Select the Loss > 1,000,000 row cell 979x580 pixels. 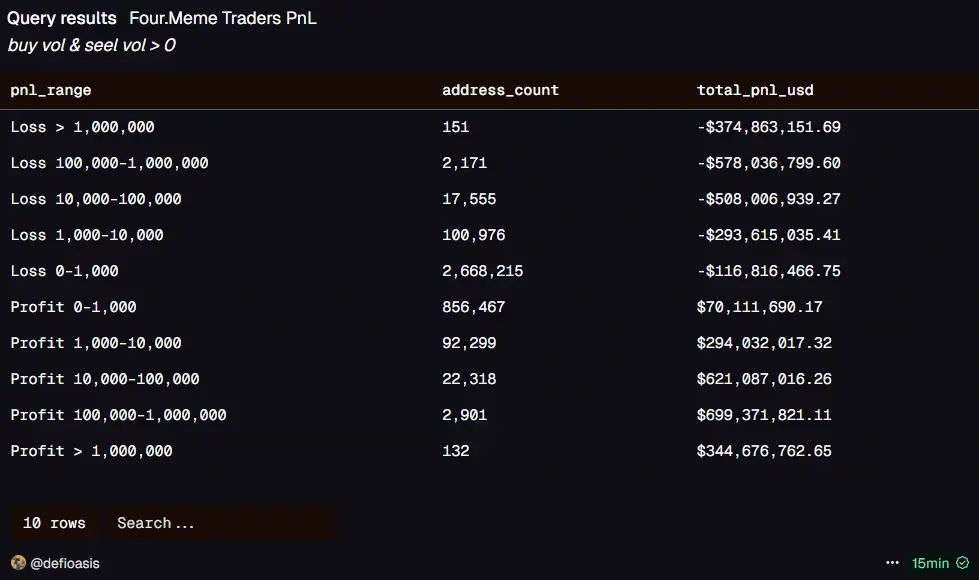82,127
